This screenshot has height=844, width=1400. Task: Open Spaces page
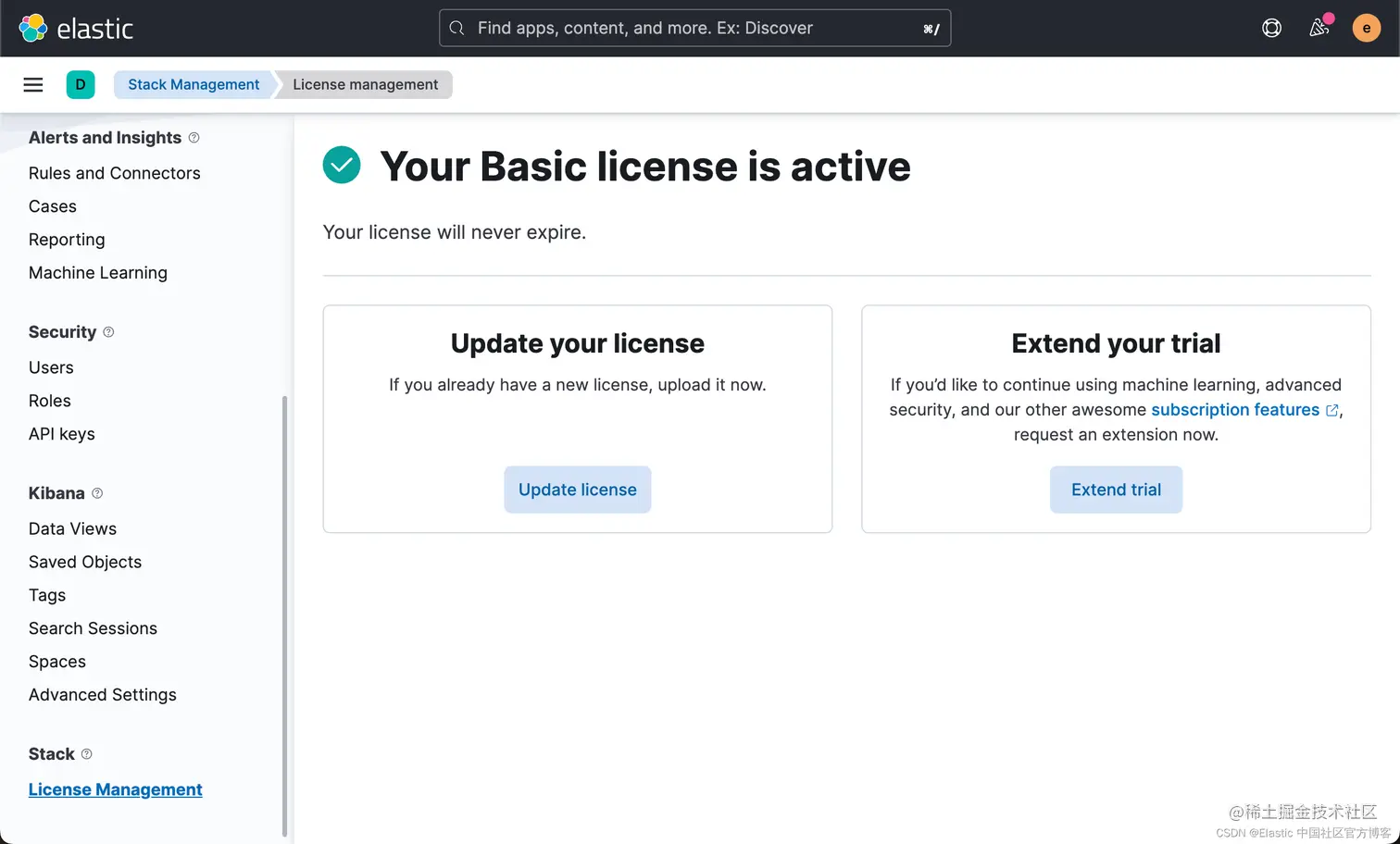(x=57, y=662)
